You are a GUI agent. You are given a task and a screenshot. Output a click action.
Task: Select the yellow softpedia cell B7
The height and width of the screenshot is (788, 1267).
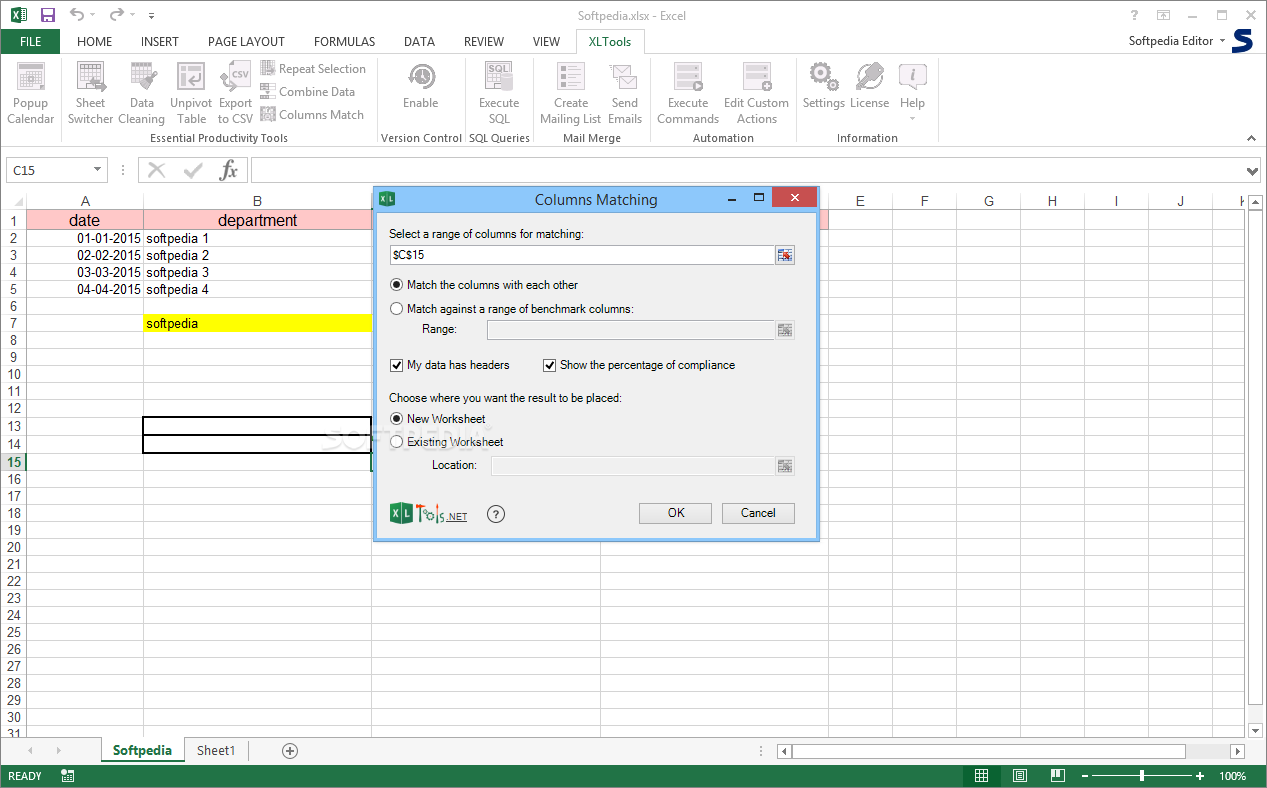257,323
